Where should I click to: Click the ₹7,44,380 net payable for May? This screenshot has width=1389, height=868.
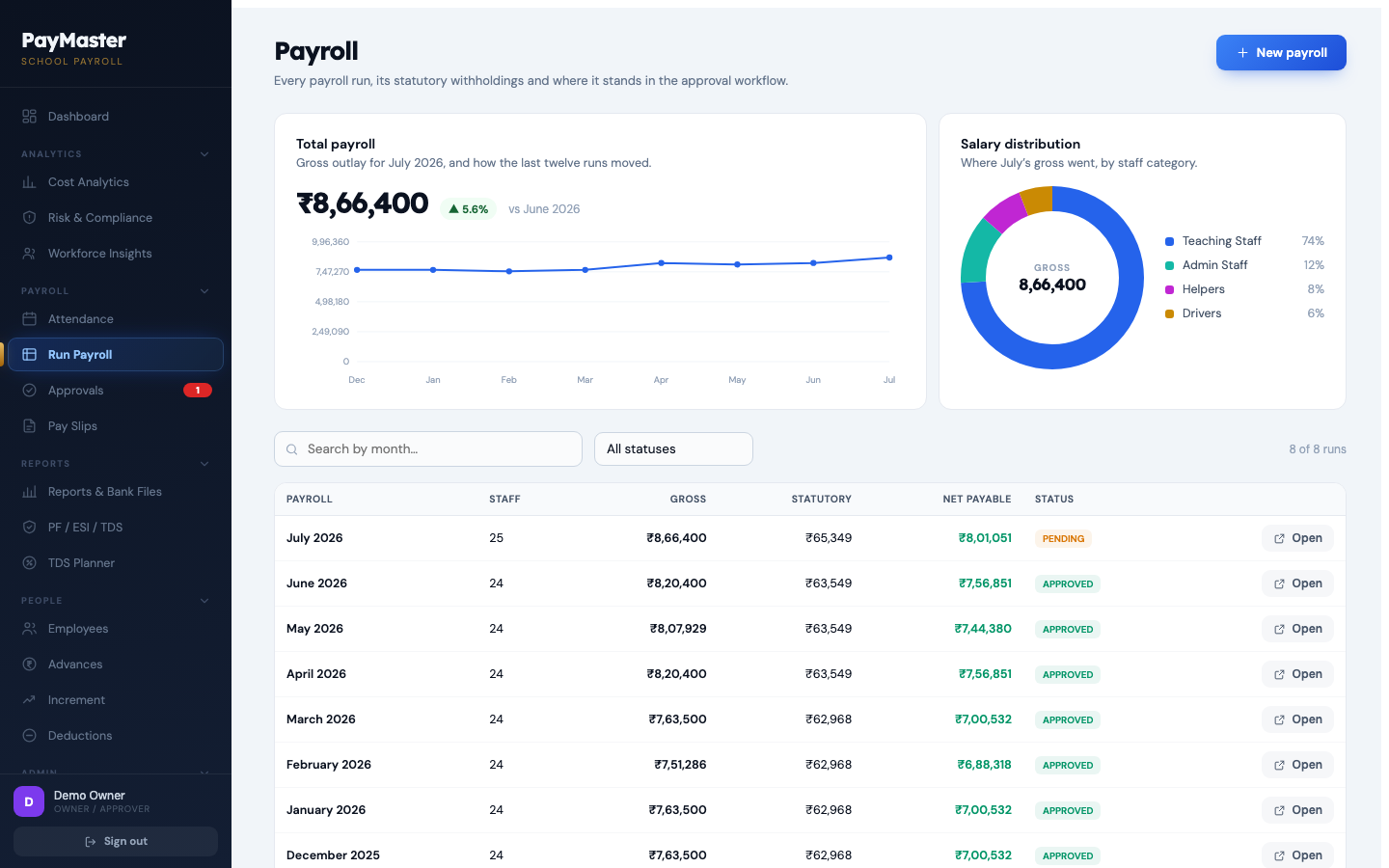click(x=983, y=629)
